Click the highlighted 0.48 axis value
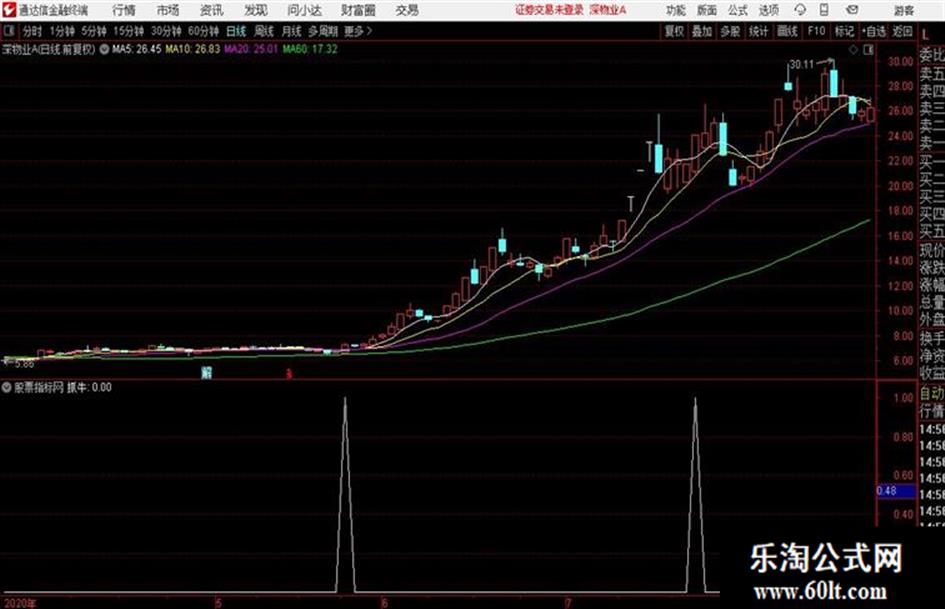This screenshot has width=945, height=609. (x=896, y=491)
